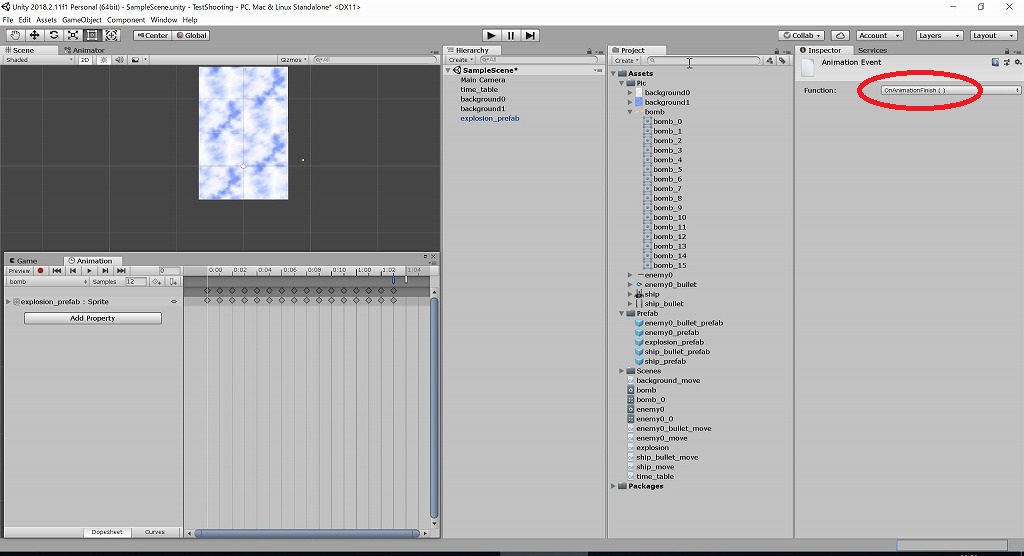Click the cloud services icon

click(840, 35)
